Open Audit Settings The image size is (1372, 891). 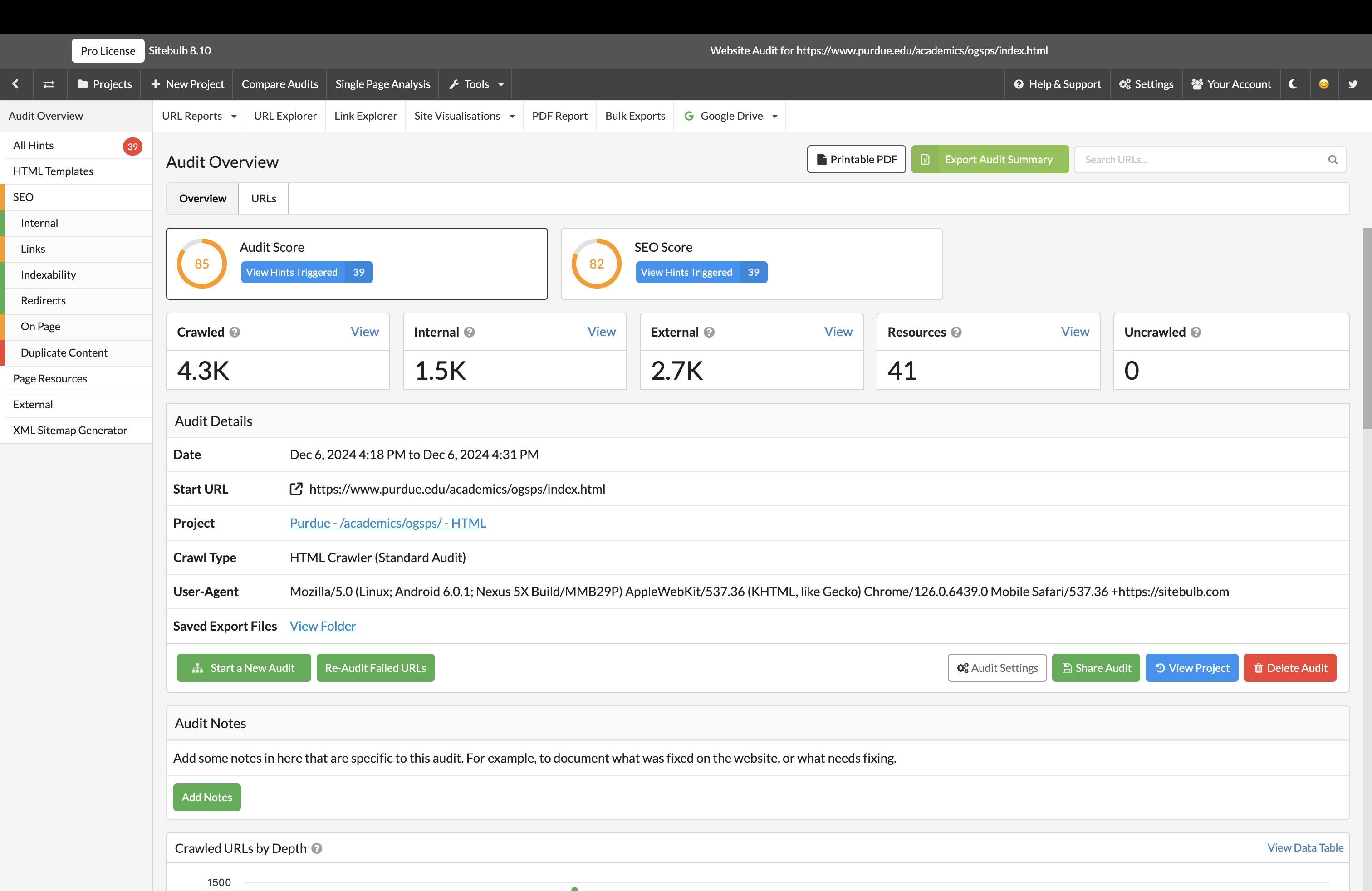[997, 667]
